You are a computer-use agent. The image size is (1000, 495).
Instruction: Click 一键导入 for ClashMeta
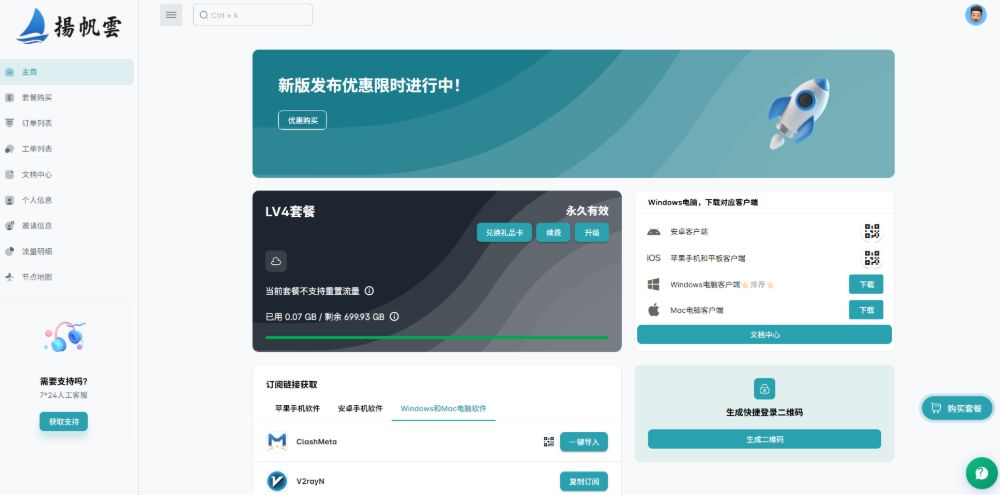tap(584, 441)
